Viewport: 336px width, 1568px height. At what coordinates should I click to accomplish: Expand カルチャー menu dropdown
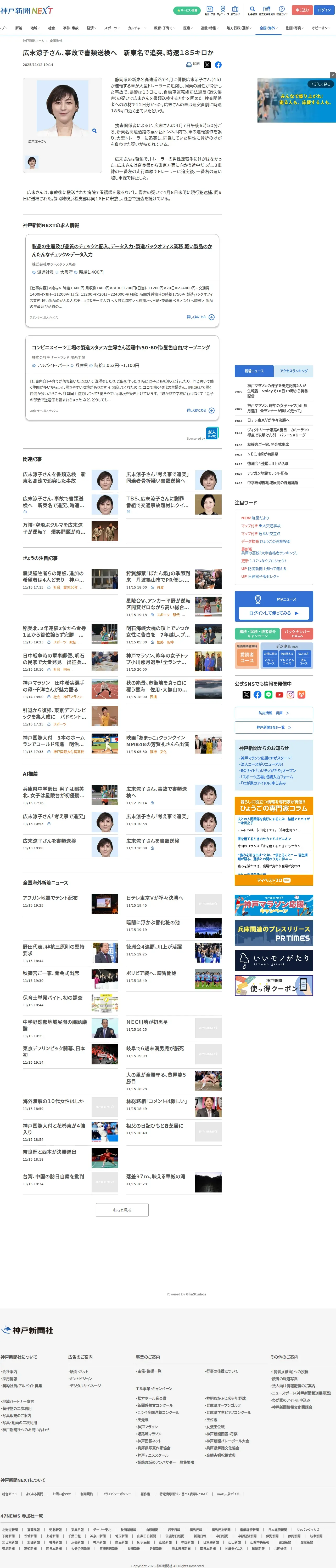coord(137,28)
